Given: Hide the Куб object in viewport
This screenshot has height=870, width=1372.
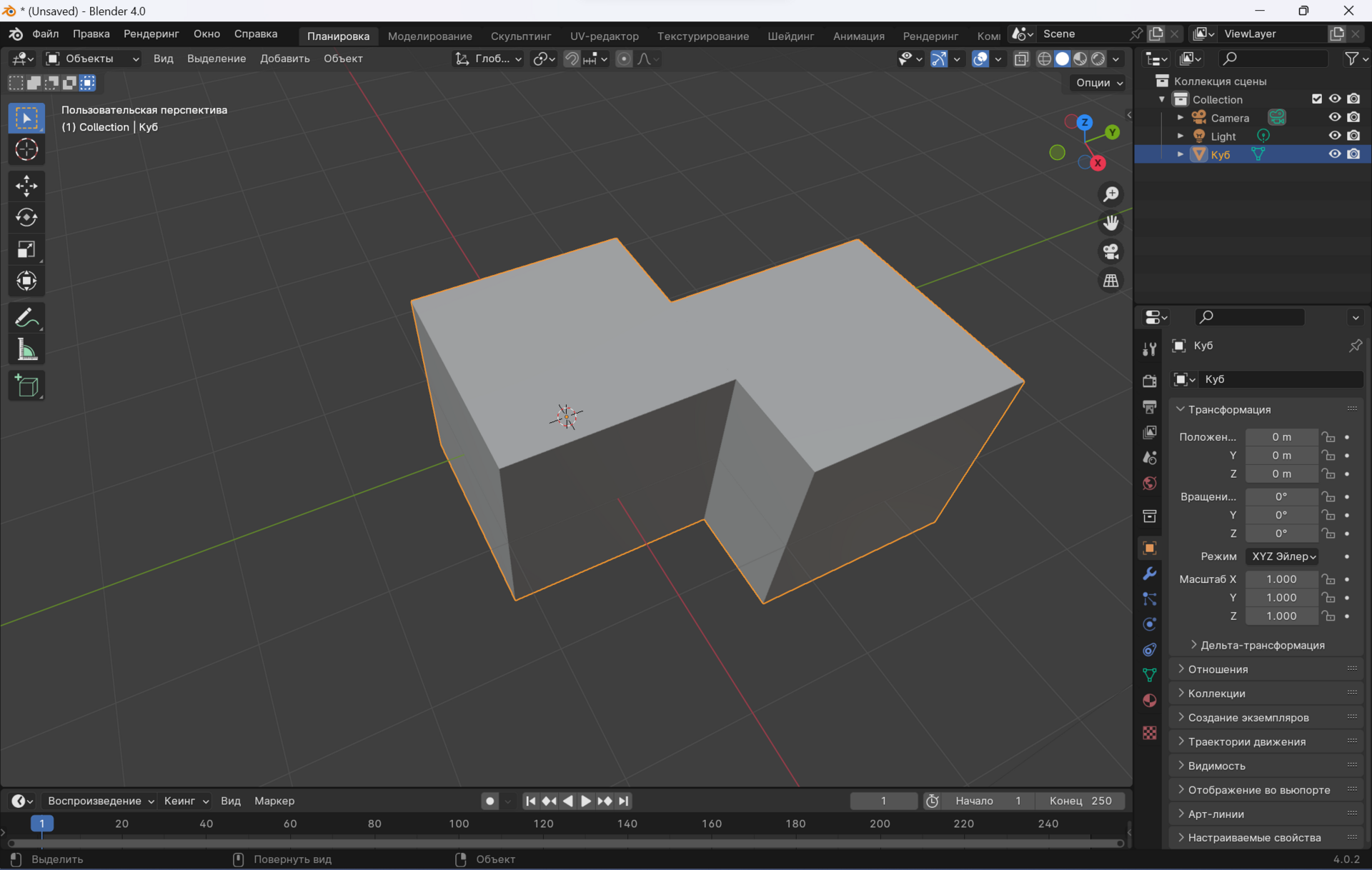Looking at the screenshot, I should [1334, 154].
